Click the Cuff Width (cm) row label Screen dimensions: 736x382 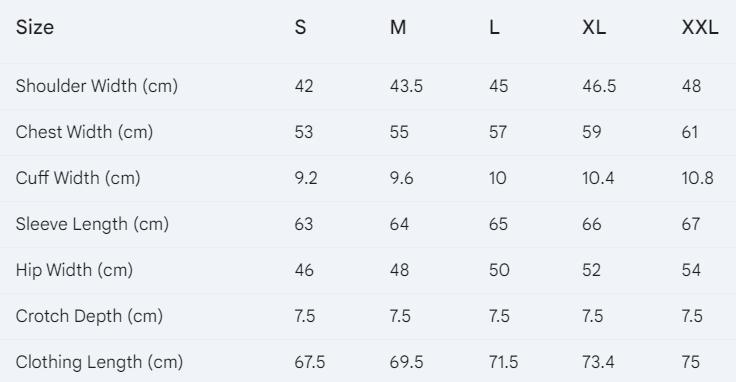tap(78, 178)
